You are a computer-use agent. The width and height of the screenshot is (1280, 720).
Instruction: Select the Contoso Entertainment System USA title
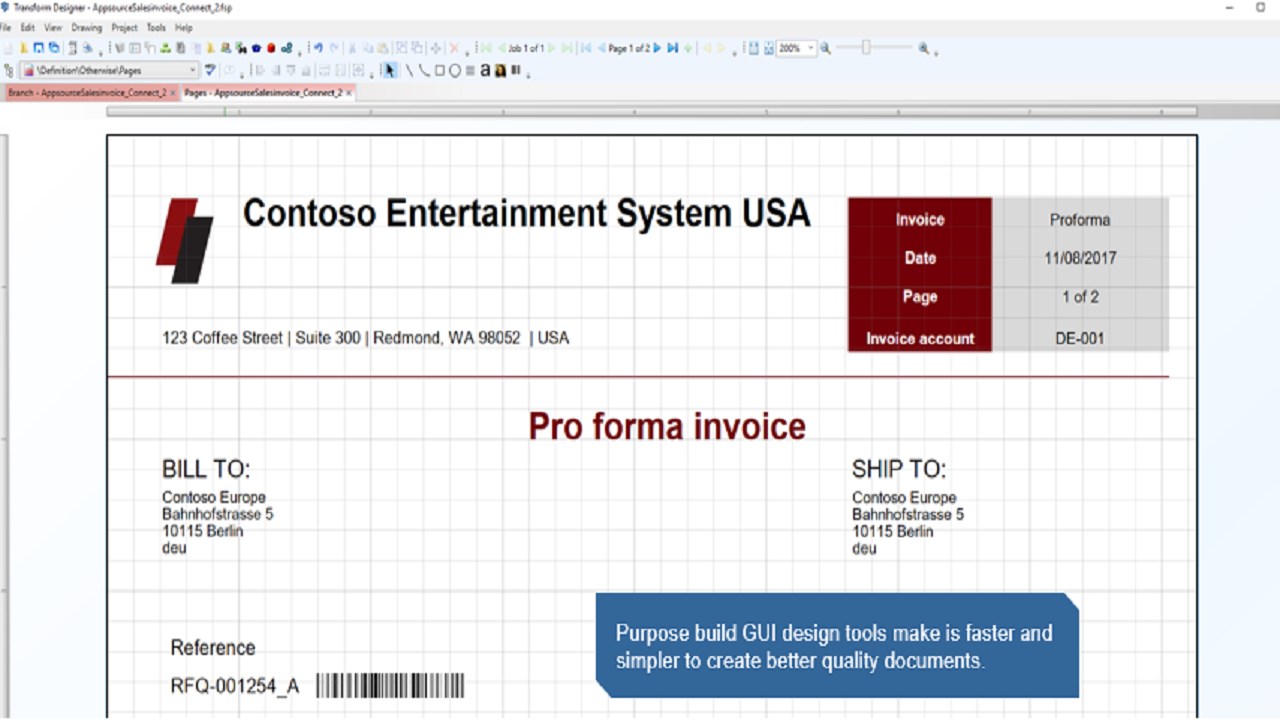(526, 213)
